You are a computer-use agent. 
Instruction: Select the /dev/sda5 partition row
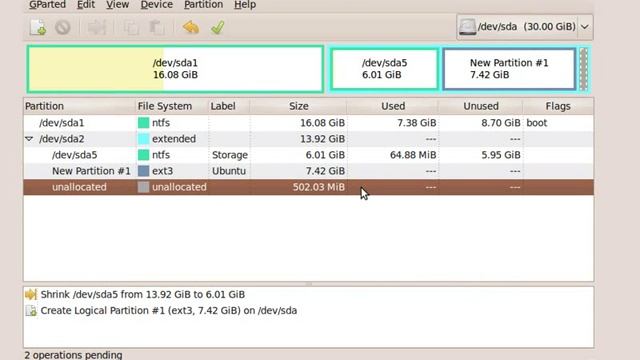coord(309,155)
